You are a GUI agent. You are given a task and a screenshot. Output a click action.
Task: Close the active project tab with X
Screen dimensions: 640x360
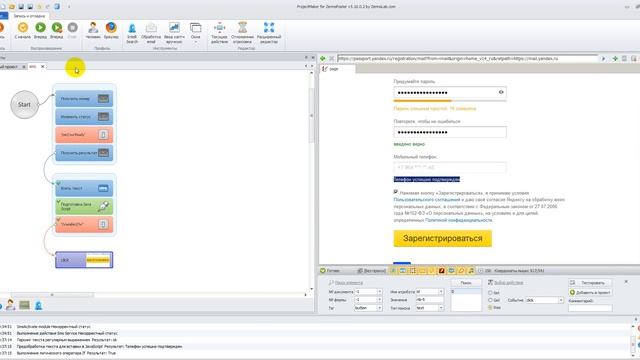(x=42, y=66)
